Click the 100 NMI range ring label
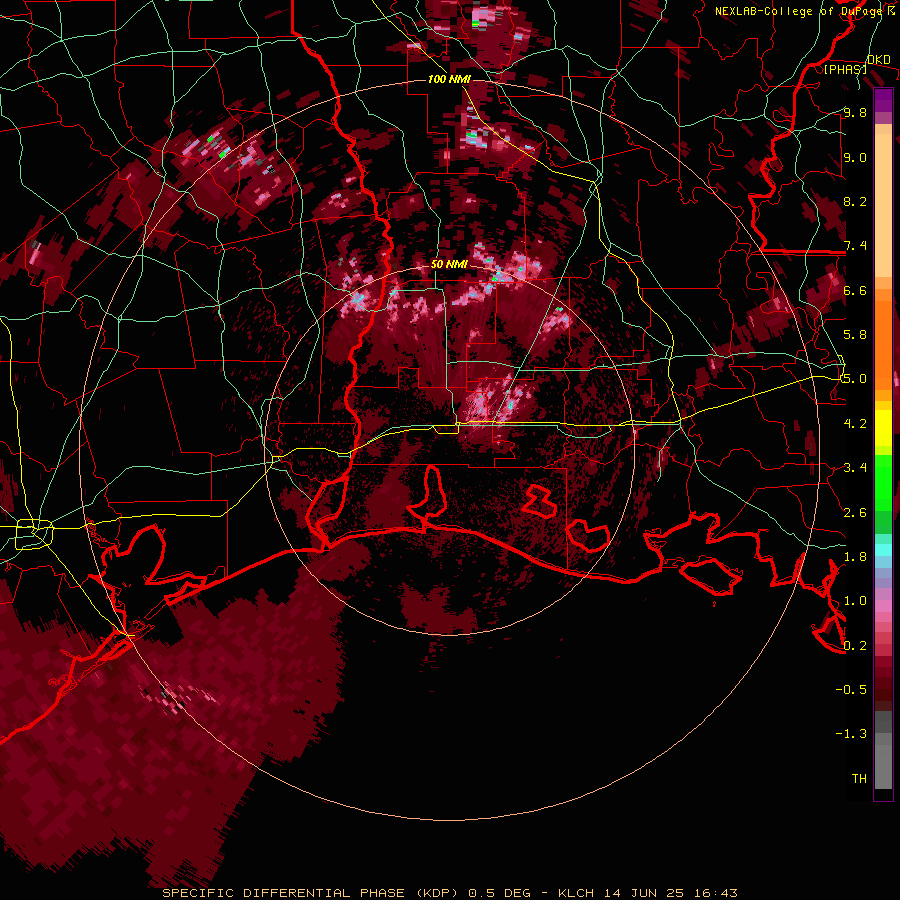The height and width of the screenshot is (900, 900). [449, 79]
